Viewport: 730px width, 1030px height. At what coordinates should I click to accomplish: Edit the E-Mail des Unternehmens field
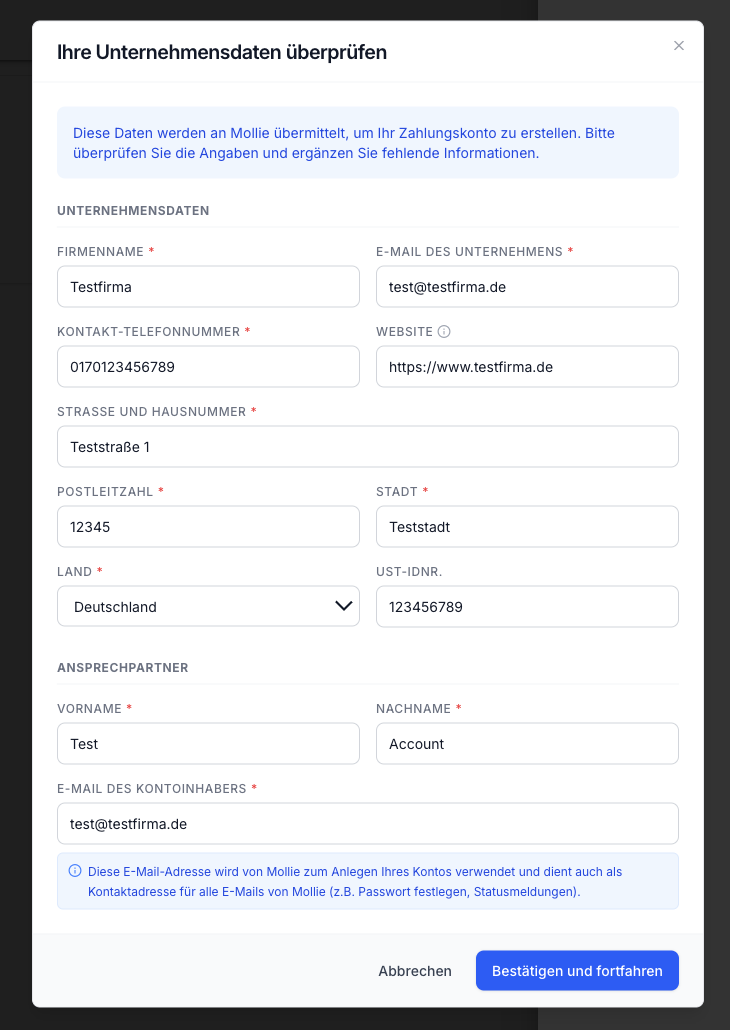coord(527,286)
